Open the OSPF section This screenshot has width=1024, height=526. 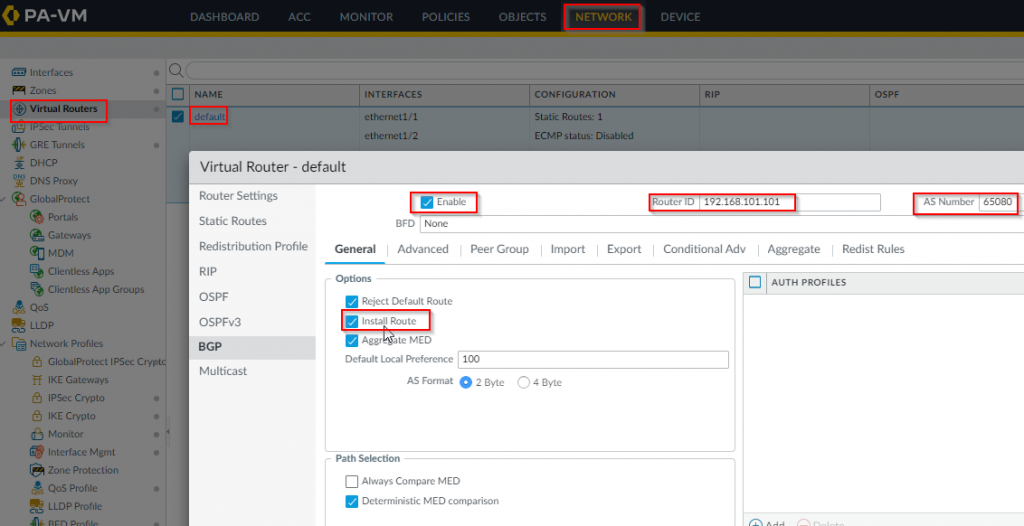[214, 297]
